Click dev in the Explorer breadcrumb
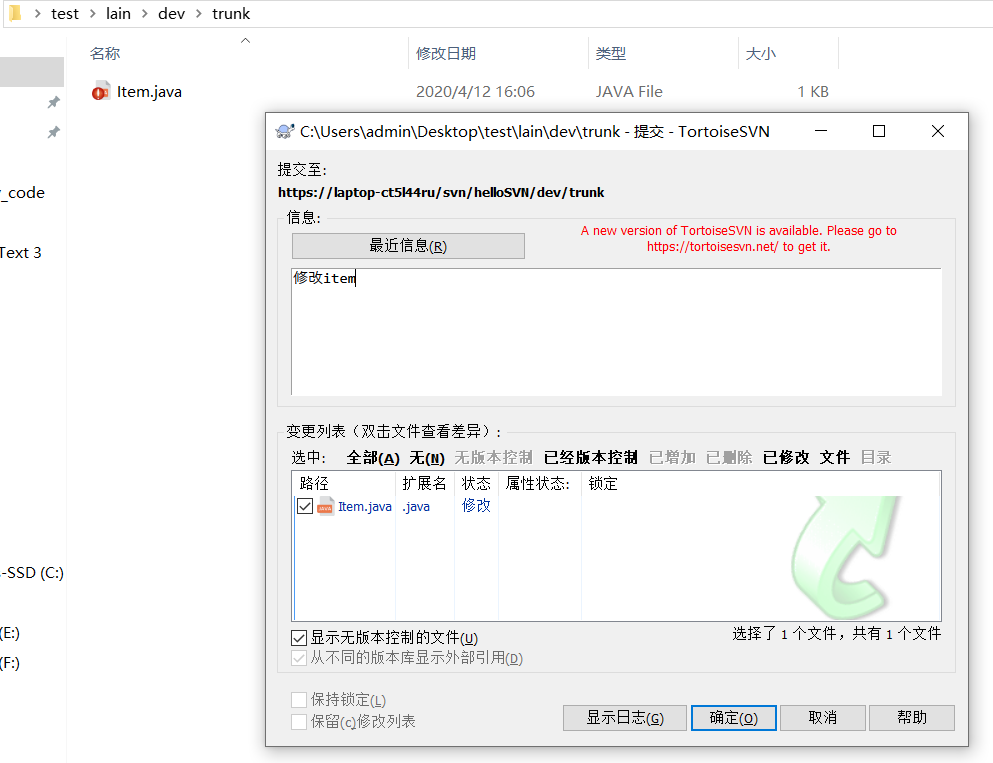 (x=172, y=14)
